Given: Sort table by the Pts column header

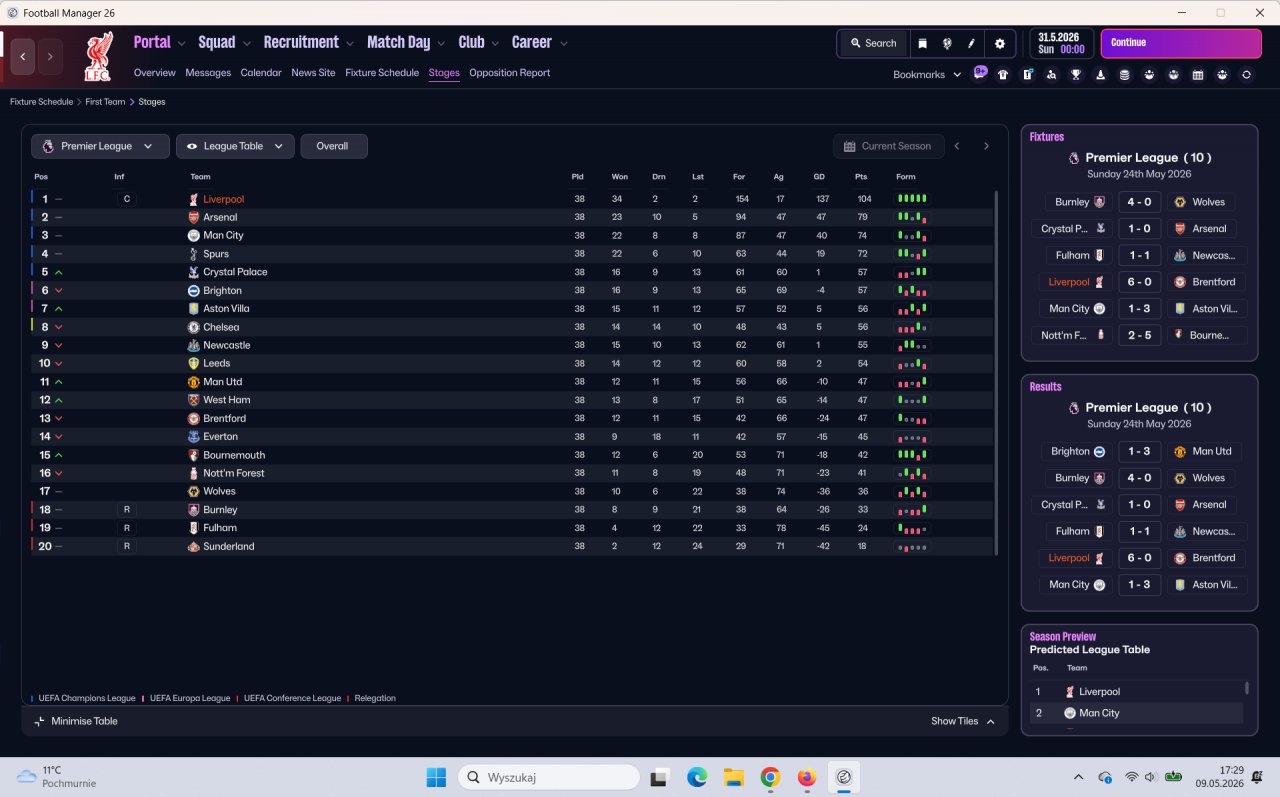Looking at the screenshot, I should pyautogui.click(x=861, y=177).
